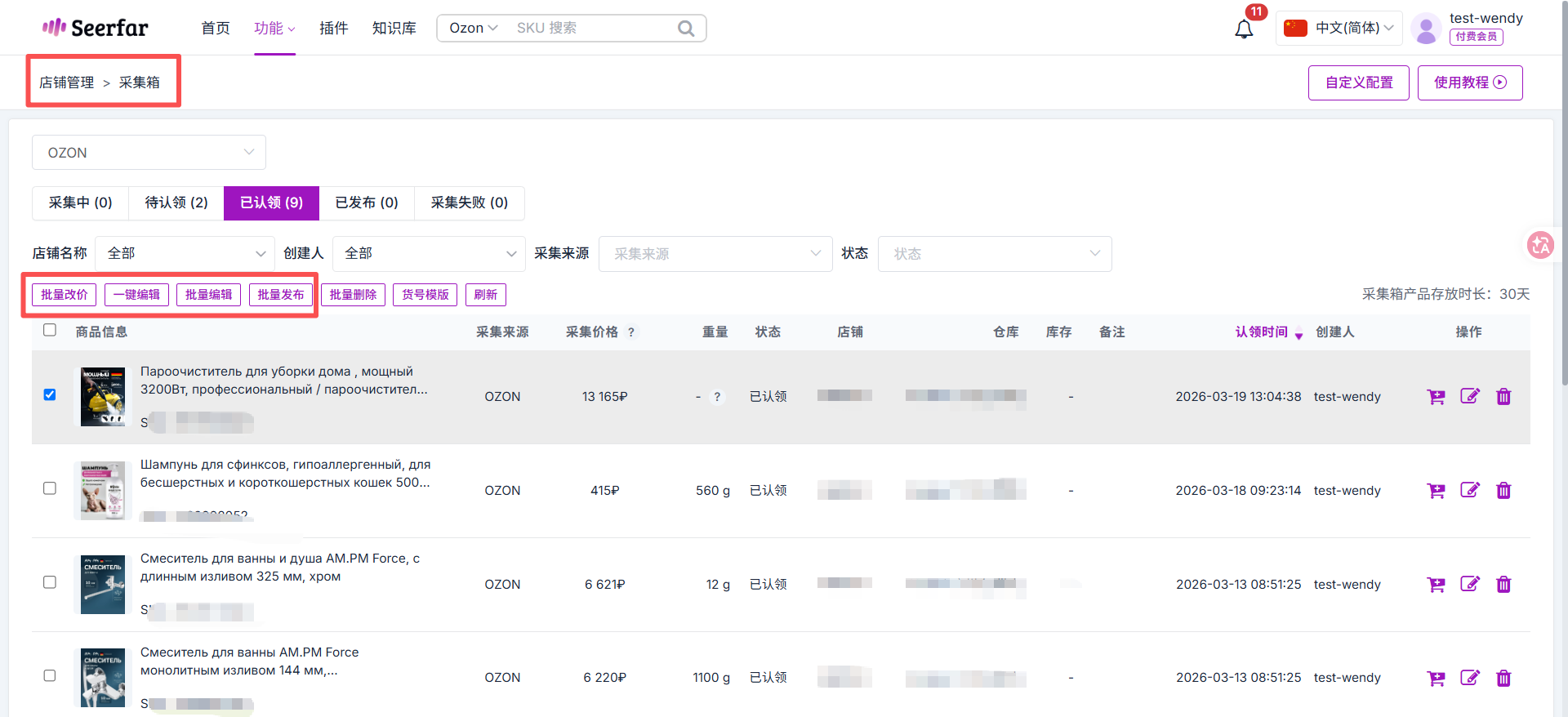Image resolution: width=1568 pixels, height=717 pixels.
Task: Click publish cart icon for steam cleaner row
Action: [x=1435, y=397]
